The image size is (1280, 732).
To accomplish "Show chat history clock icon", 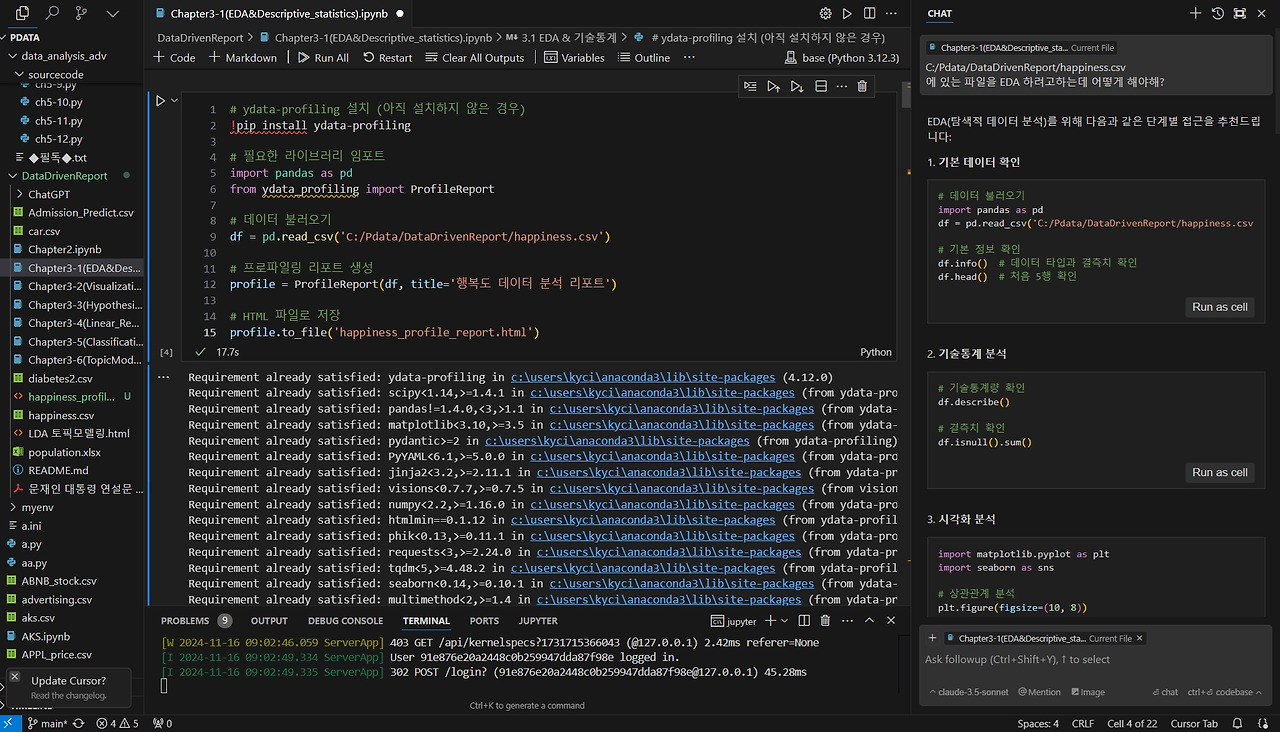I will coord(1217,13).
